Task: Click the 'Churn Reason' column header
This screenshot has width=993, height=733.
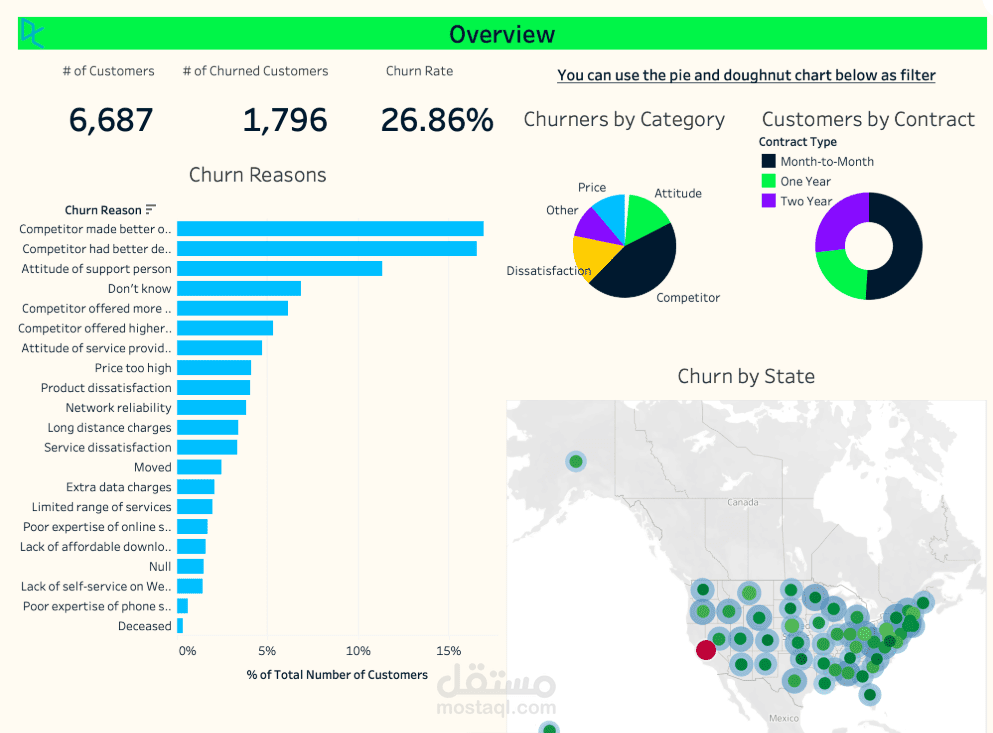Action: tap(103, 210)
